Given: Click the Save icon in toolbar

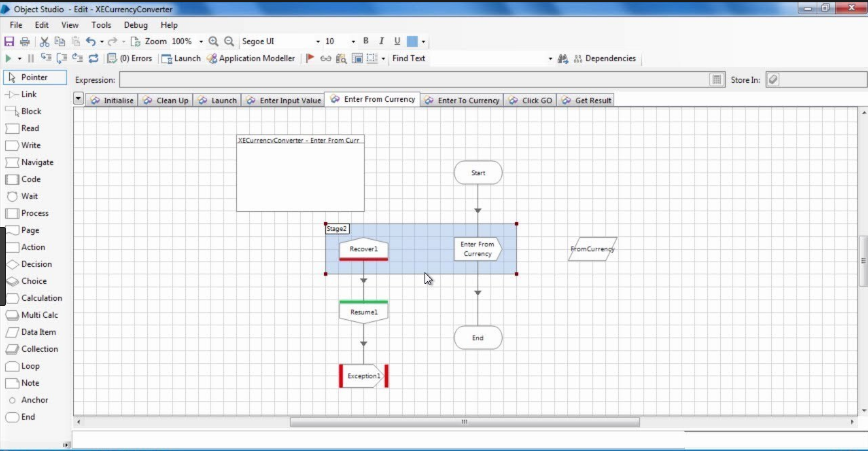Looking at the screenshot, I should tap(9, 42).
